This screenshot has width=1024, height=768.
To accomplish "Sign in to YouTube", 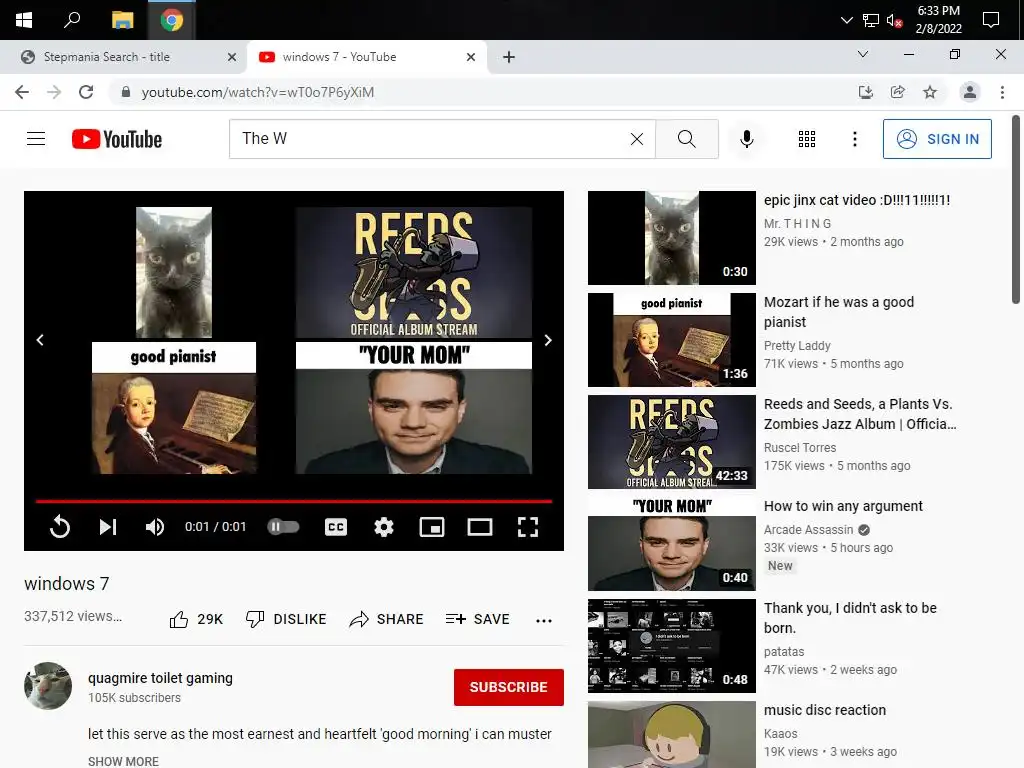I will [937, 138].
